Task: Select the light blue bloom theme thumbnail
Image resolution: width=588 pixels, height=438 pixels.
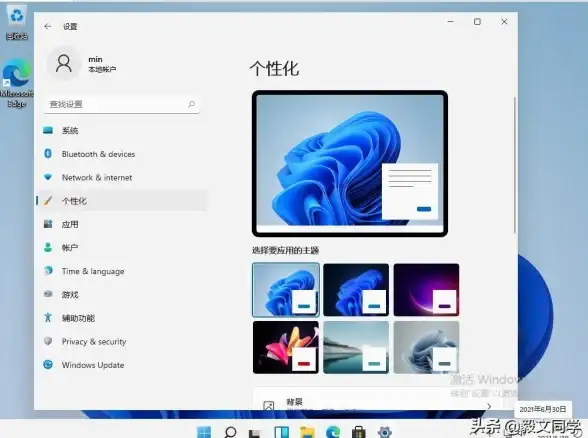Action: pyautogui.click(x=286, y=290)
